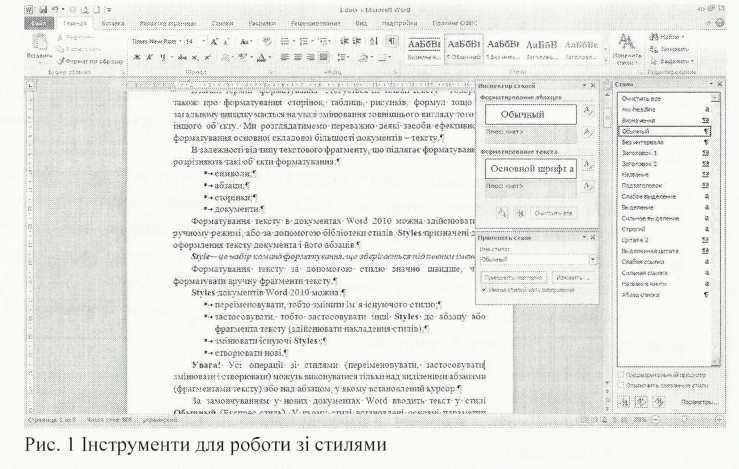Image resolution: width=739 pixels, height=469 pixels.
Task: Select Без интервала in Styles list
Action: click(665, 142)
